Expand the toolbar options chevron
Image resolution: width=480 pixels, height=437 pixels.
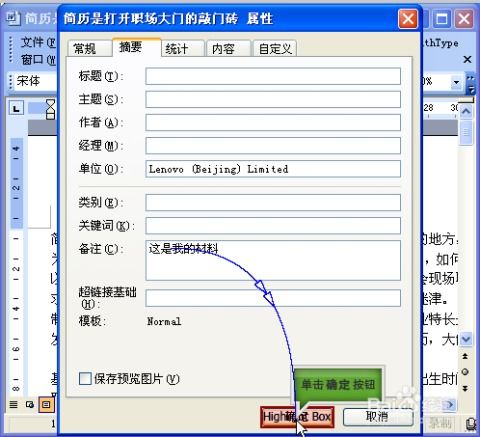(x=471, y=84)
